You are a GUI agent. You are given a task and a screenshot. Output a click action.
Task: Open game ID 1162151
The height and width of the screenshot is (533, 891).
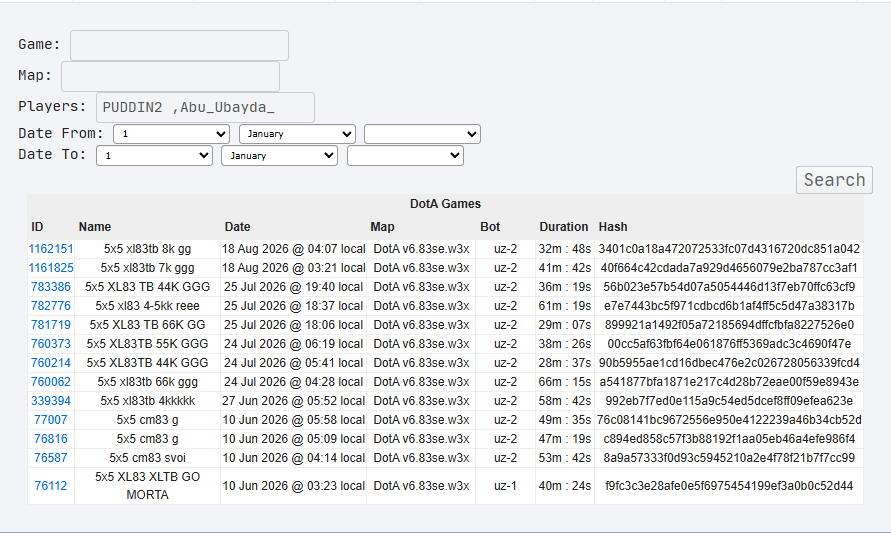(51, 249)
